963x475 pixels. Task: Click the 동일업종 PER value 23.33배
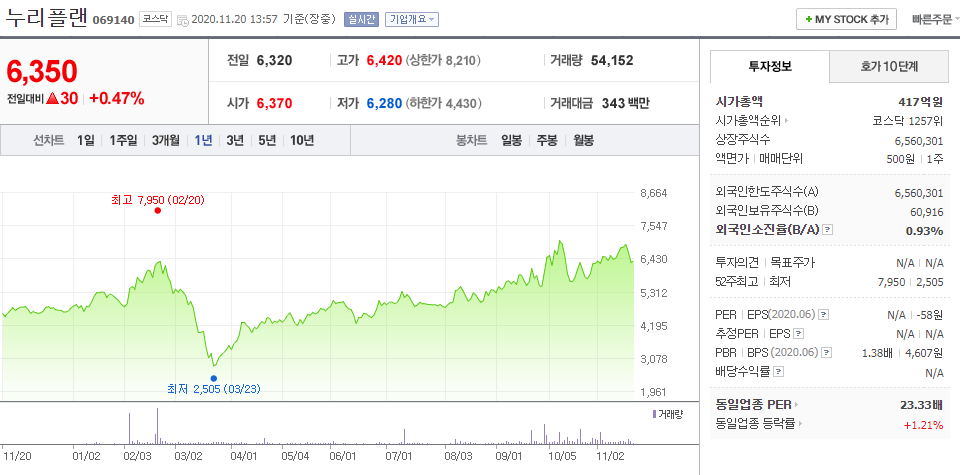920,405
